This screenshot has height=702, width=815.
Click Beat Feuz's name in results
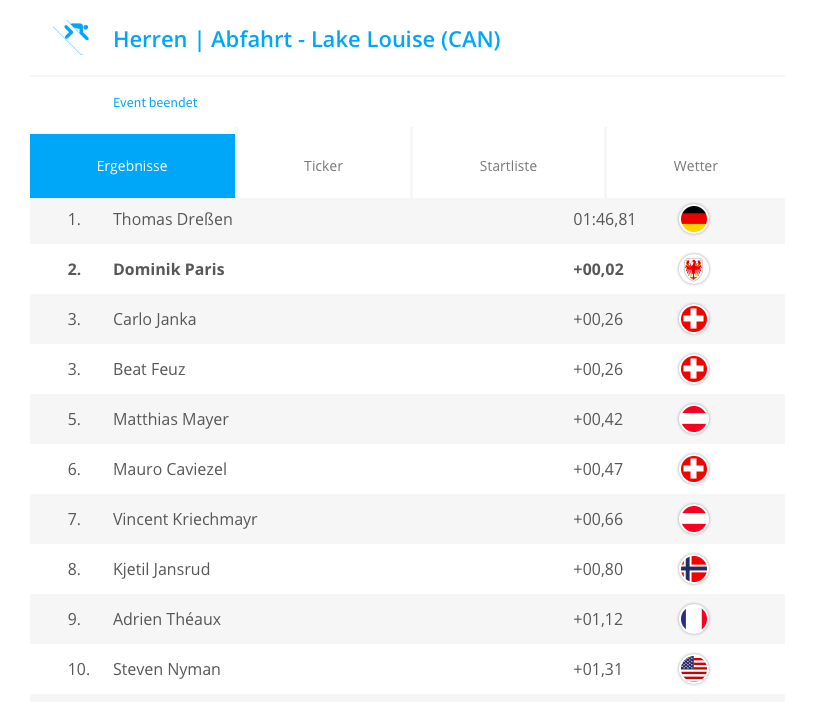(x=149, y=369)
